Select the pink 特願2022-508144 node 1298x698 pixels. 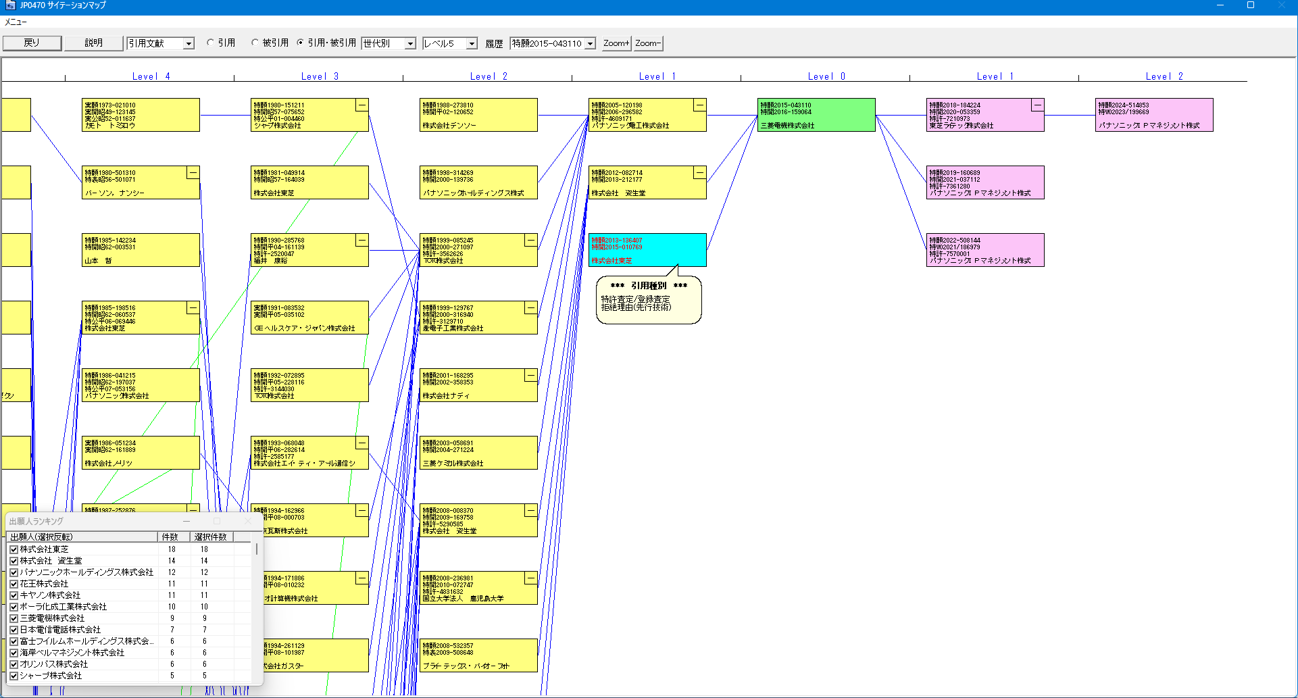tap(985, 250)
